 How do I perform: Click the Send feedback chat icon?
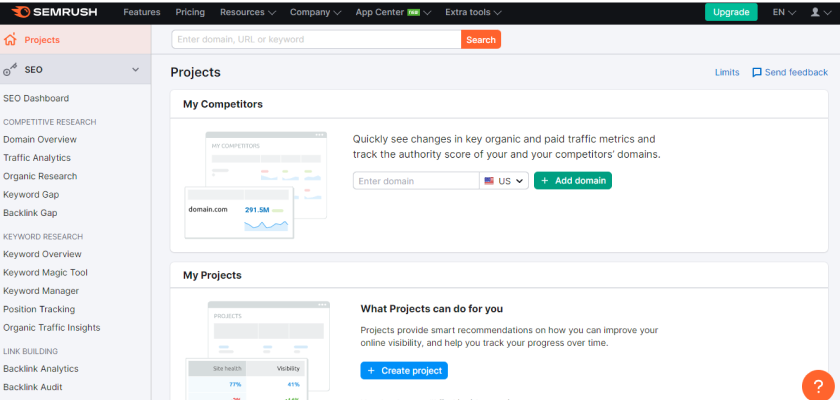pos(757,72)
